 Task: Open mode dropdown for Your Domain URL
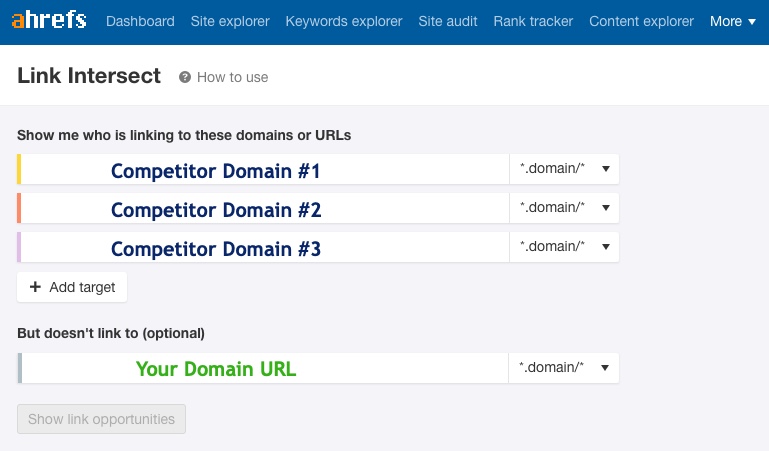564,368
